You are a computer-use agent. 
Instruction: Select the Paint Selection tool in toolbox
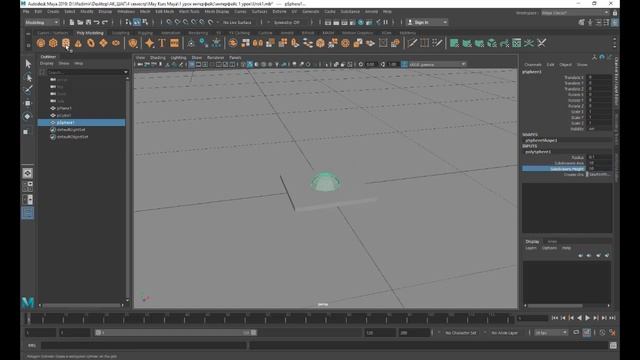pos(28,90)
